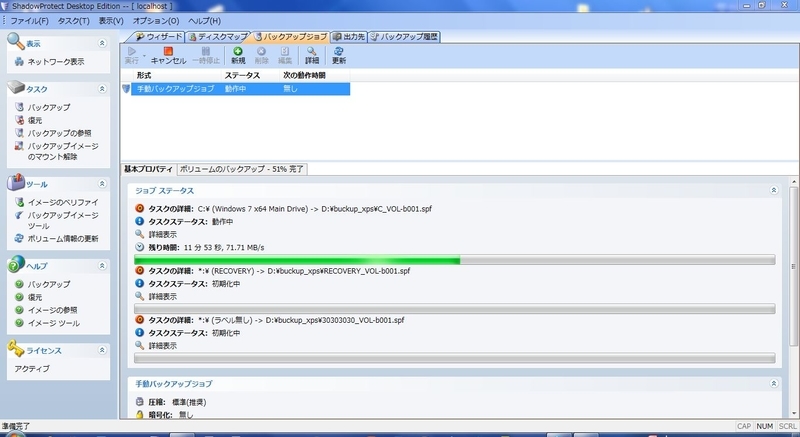
Task: Switch to the ウィザード tab
Action: tap(159, 37)
